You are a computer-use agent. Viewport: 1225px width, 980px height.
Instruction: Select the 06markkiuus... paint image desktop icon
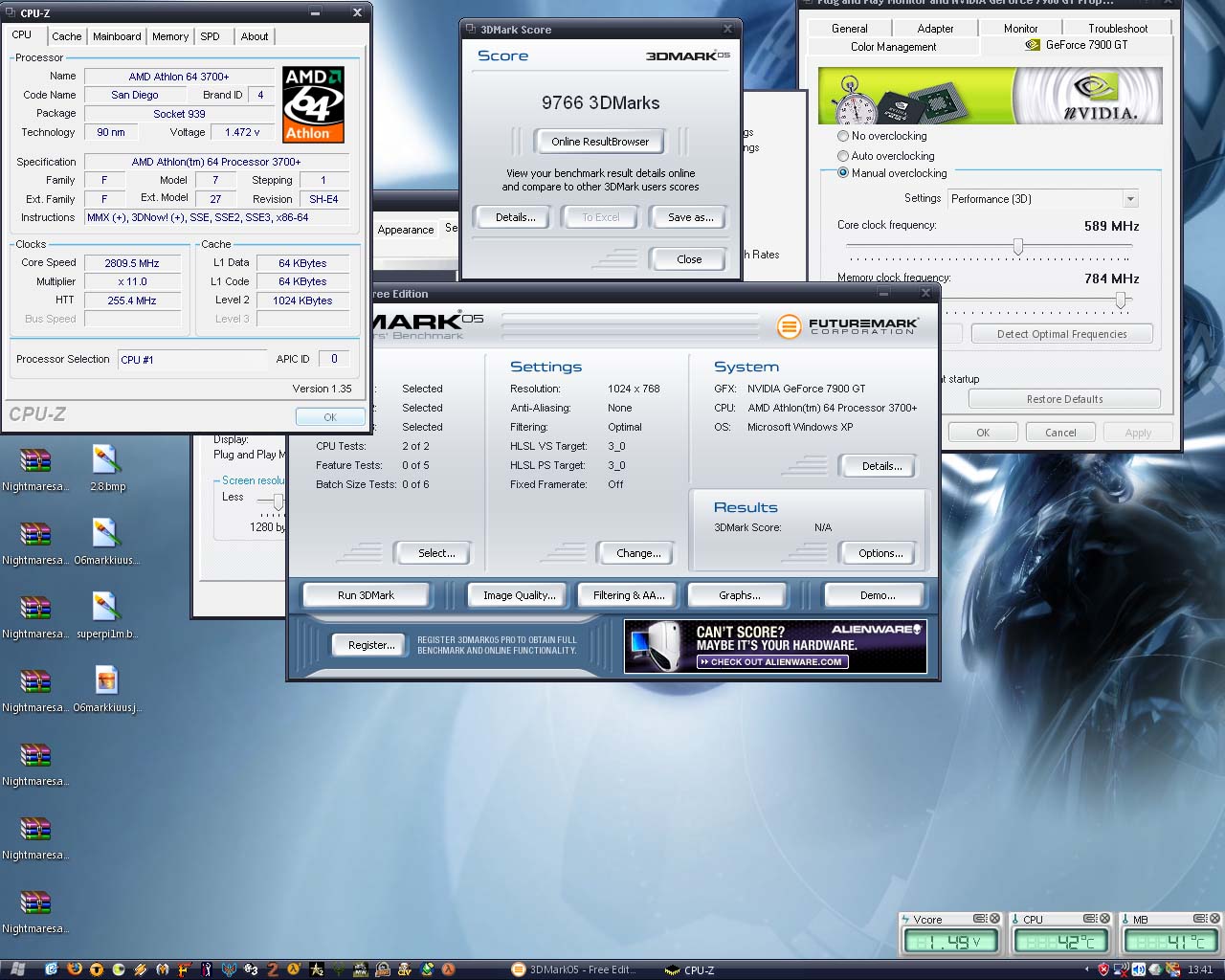point(106,535)
